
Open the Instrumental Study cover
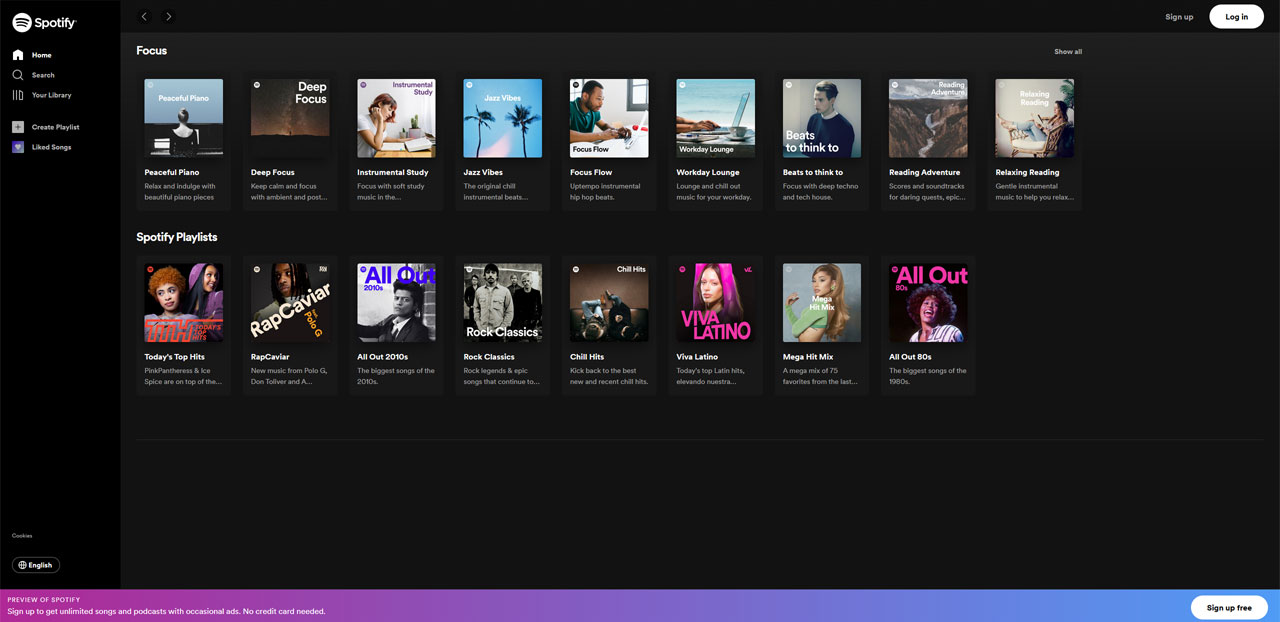(397, 118)
